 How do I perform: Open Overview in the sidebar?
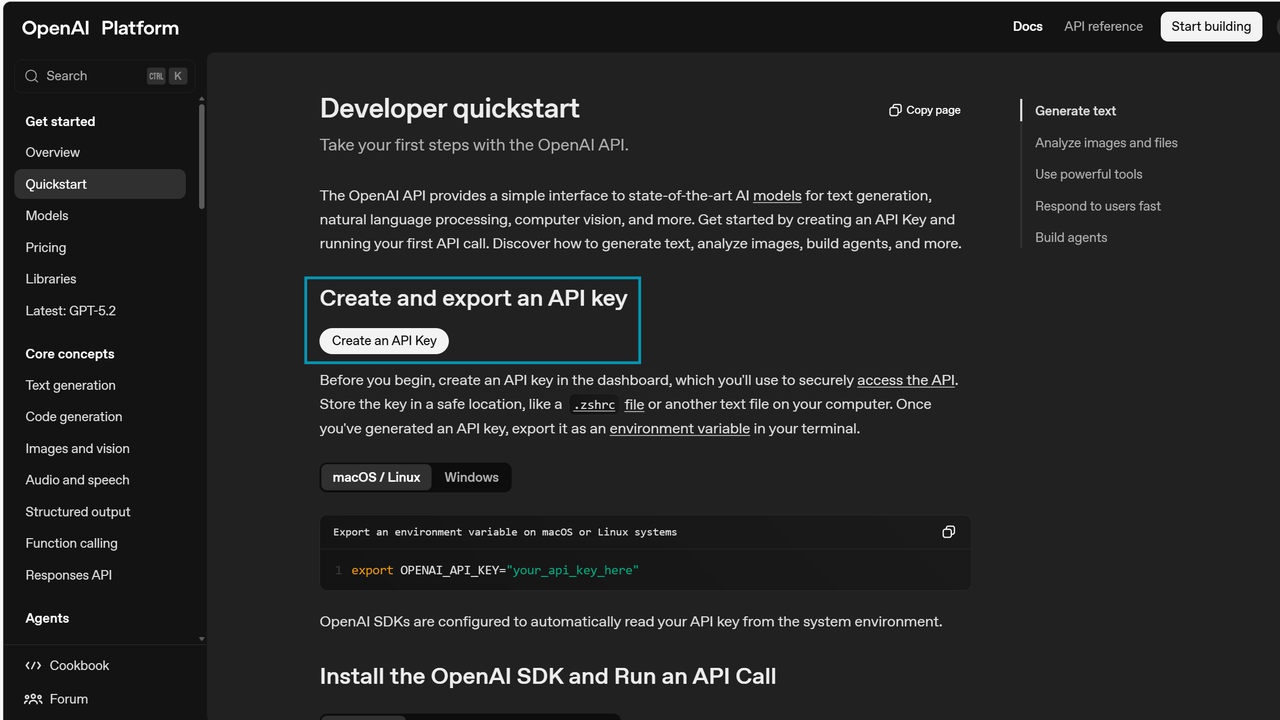click(53, 152)
